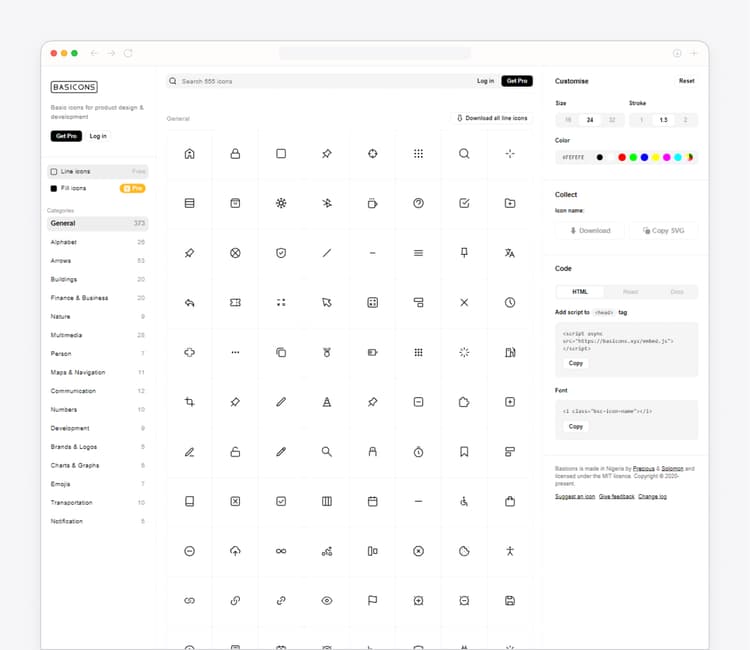The image size is (750, 650).
Task: Select the floppy disk save icon
Action: coord(510,600)
